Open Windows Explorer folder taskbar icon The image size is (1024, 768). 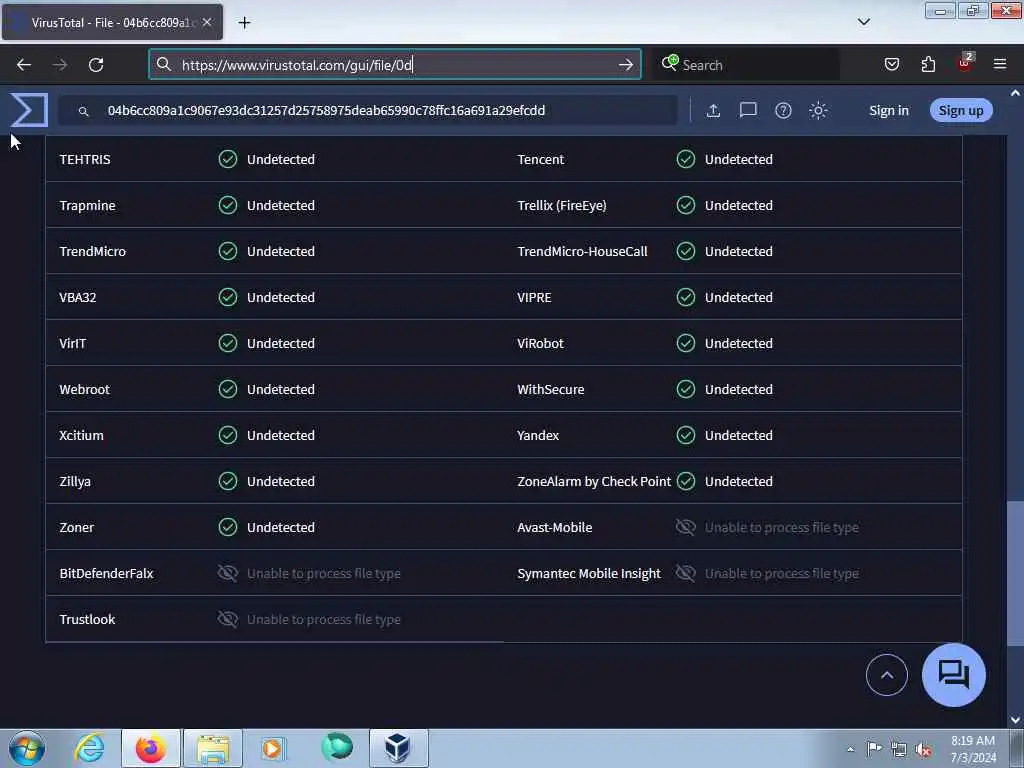pos(213,748)
